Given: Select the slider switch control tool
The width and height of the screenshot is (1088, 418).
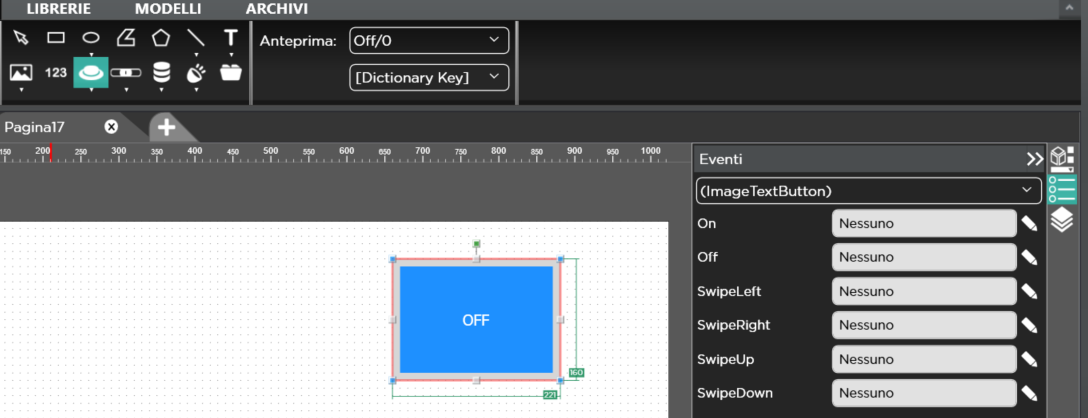Looking at the screenshot, I should tap(126, 72).
